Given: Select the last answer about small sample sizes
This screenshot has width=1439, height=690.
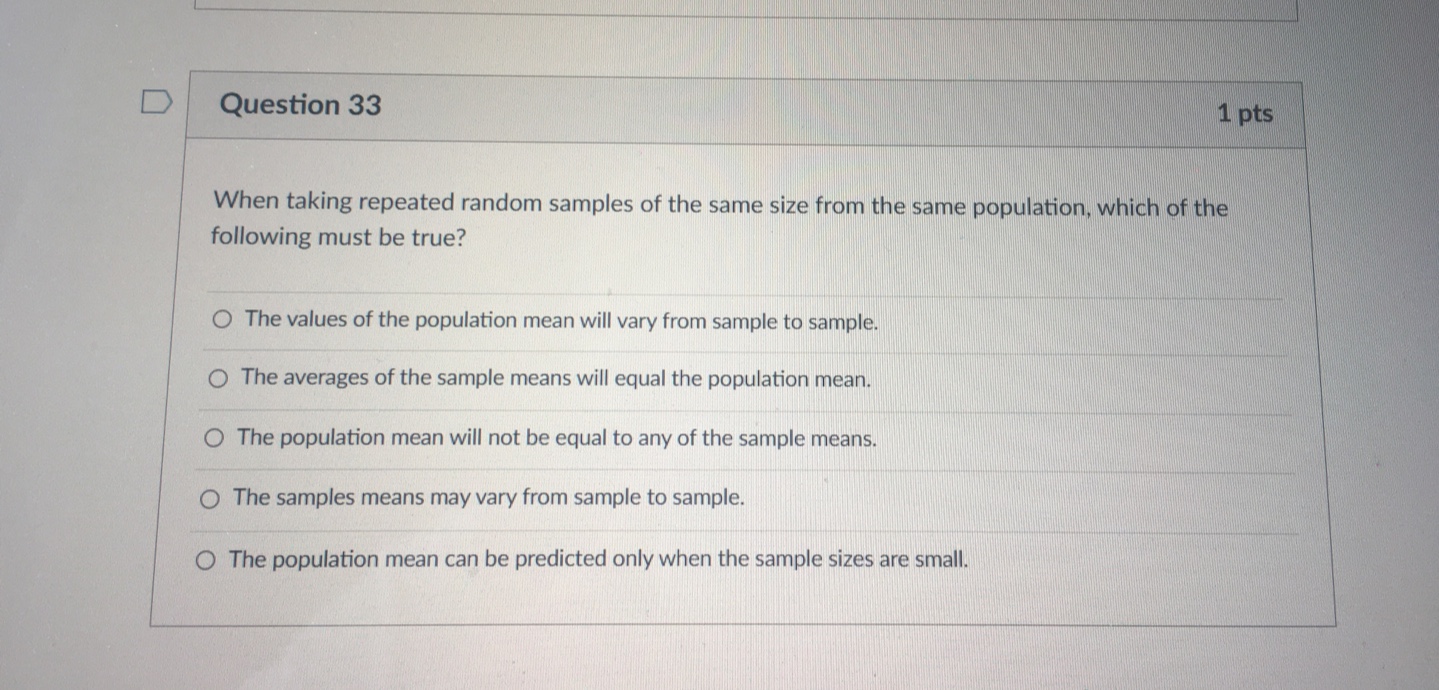Looking at the screenshot, I should tap(205, 558).
